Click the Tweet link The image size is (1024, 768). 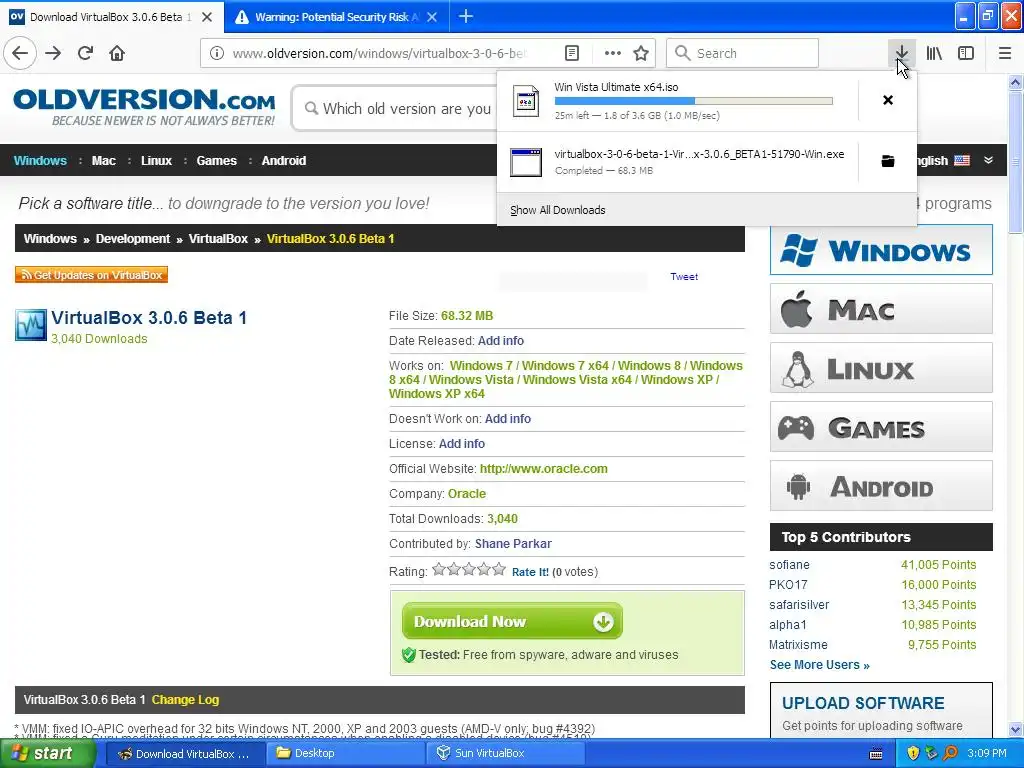pyautogui.click(x=684, y=276)
